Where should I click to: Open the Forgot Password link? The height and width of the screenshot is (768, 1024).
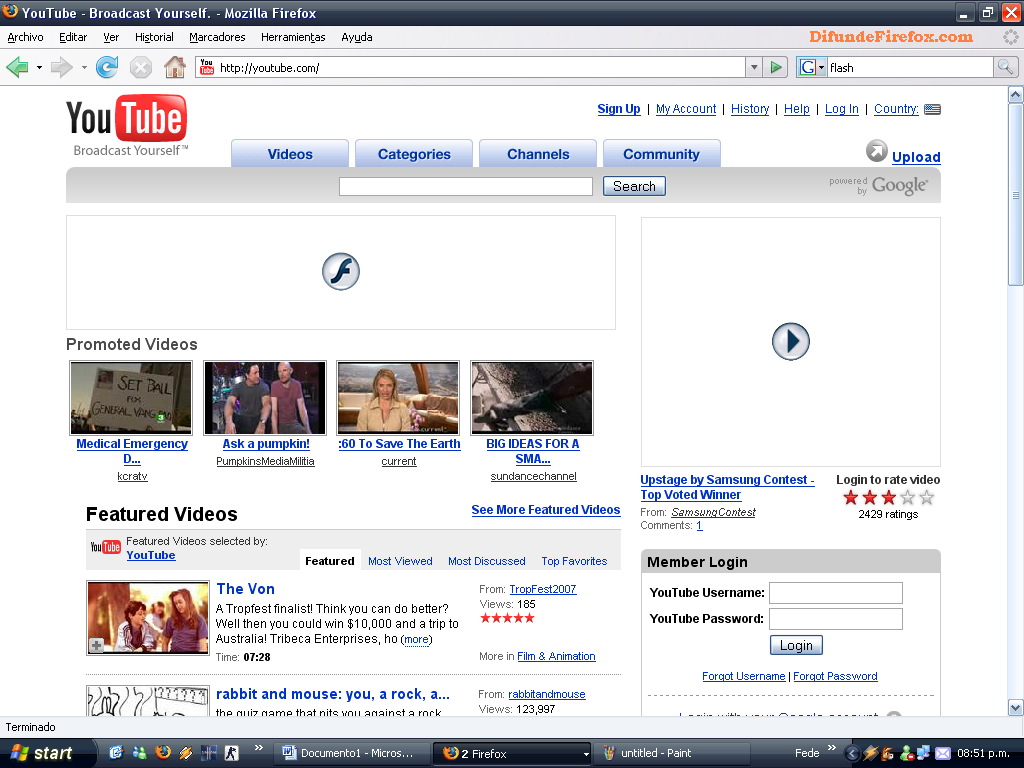click(835, 677)
